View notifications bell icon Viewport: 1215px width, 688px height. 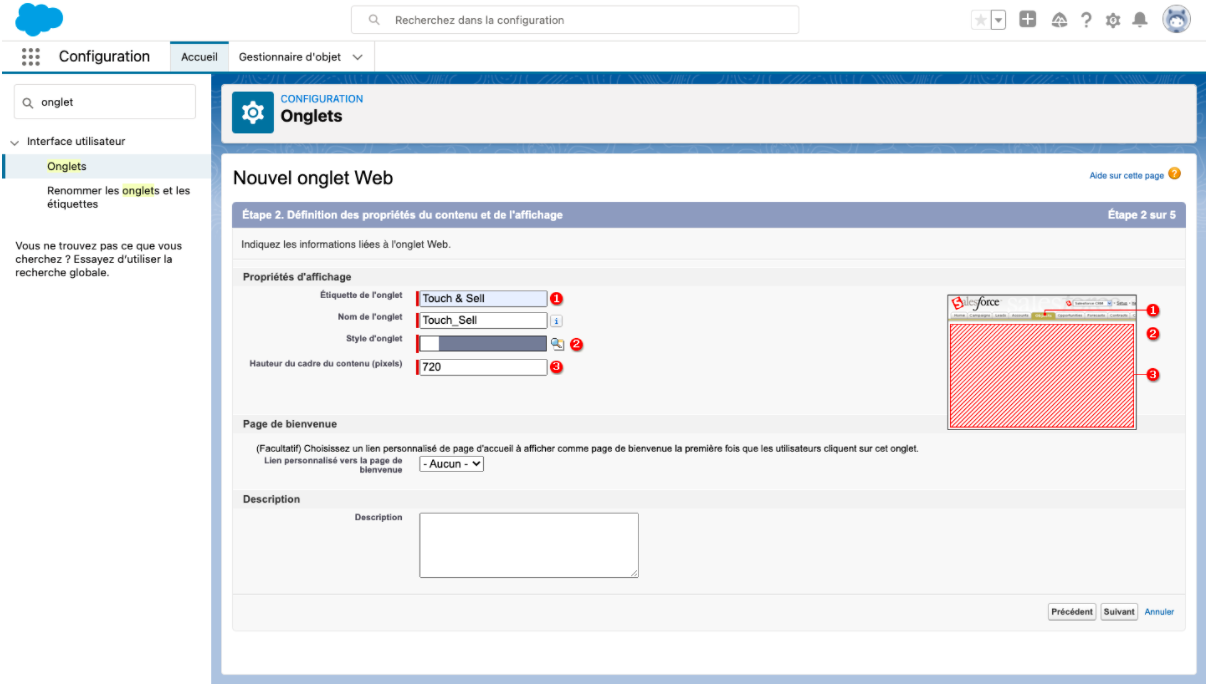point(1140,20)
